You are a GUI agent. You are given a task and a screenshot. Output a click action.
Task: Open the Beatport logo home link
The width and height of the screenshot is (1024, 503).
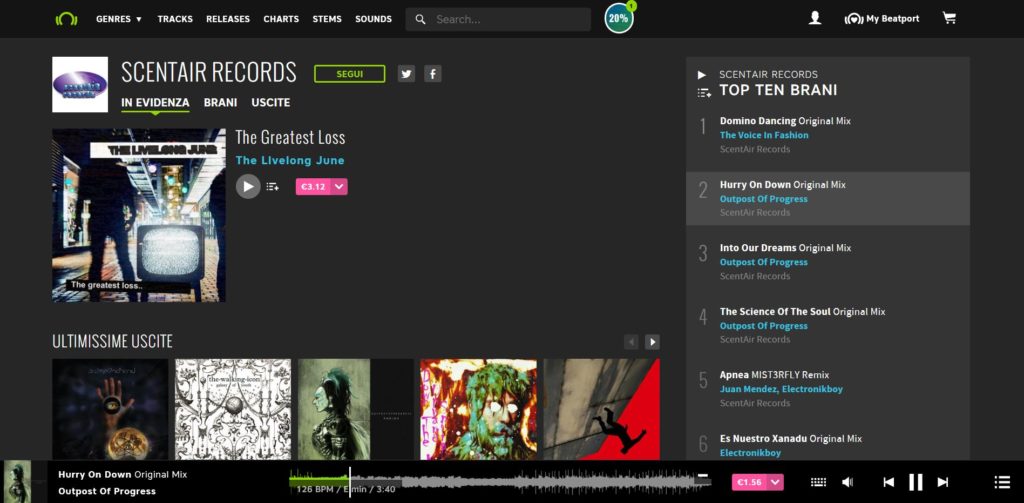pos(67,19)
